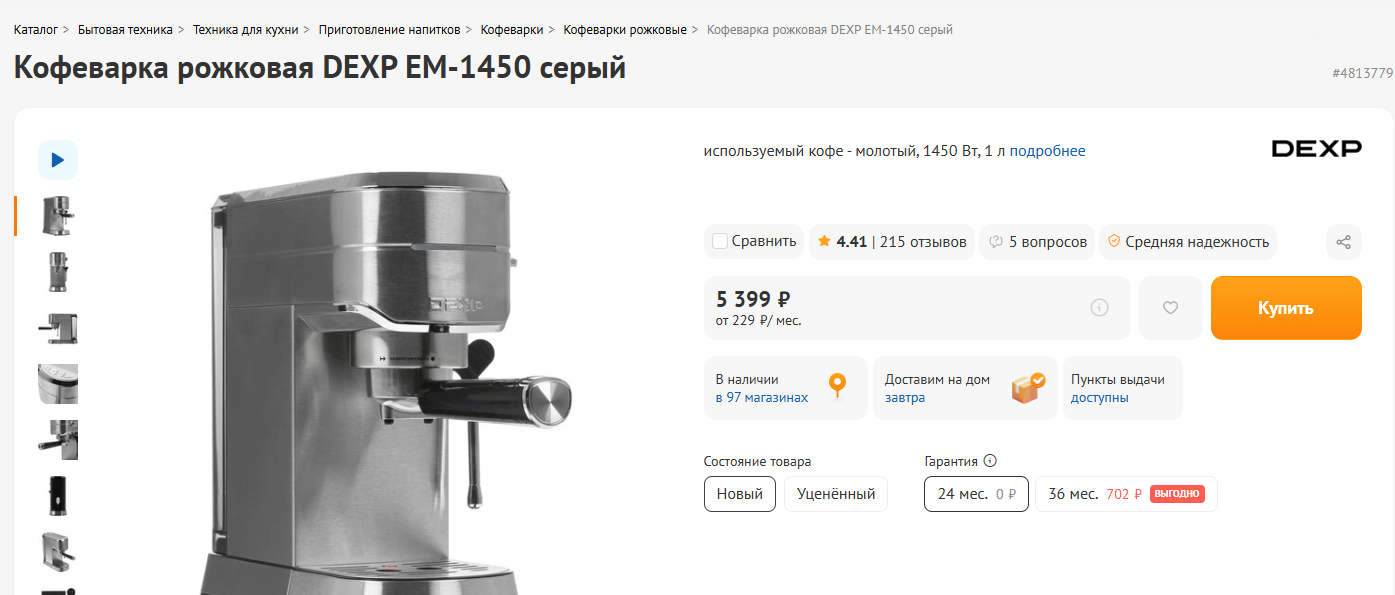Open the DEXP brand logo
This screenshot has width=1395, height=595.
tap(1316, 149)
